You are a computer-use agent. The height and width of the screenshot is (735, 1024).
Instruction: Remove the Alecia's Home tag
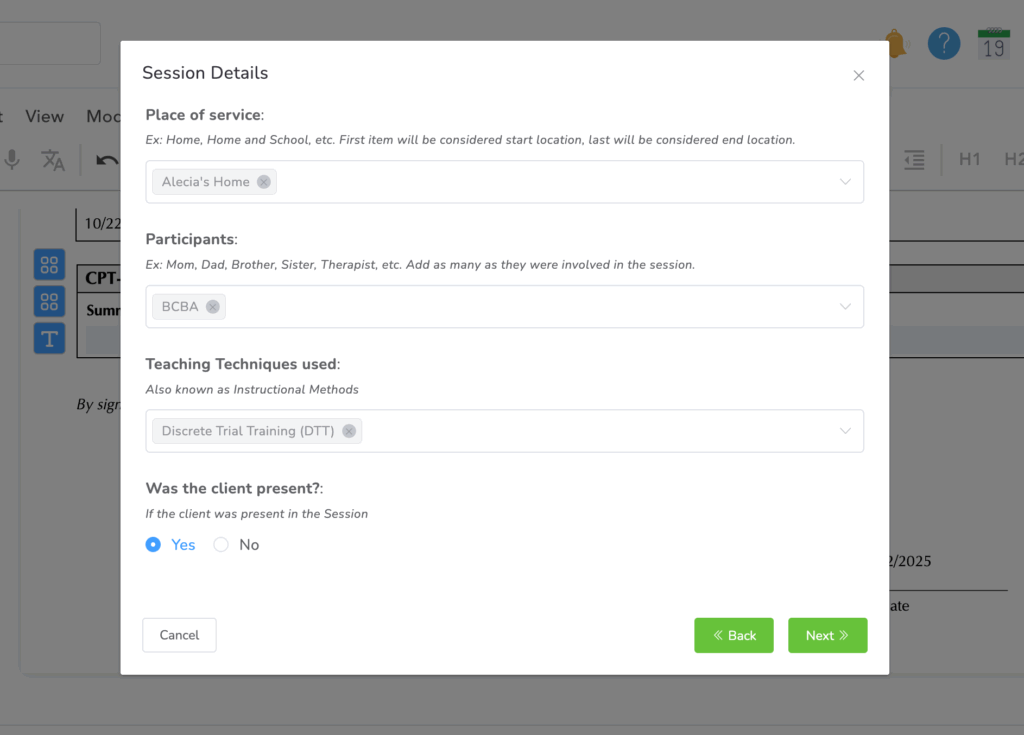pos(263,182)
